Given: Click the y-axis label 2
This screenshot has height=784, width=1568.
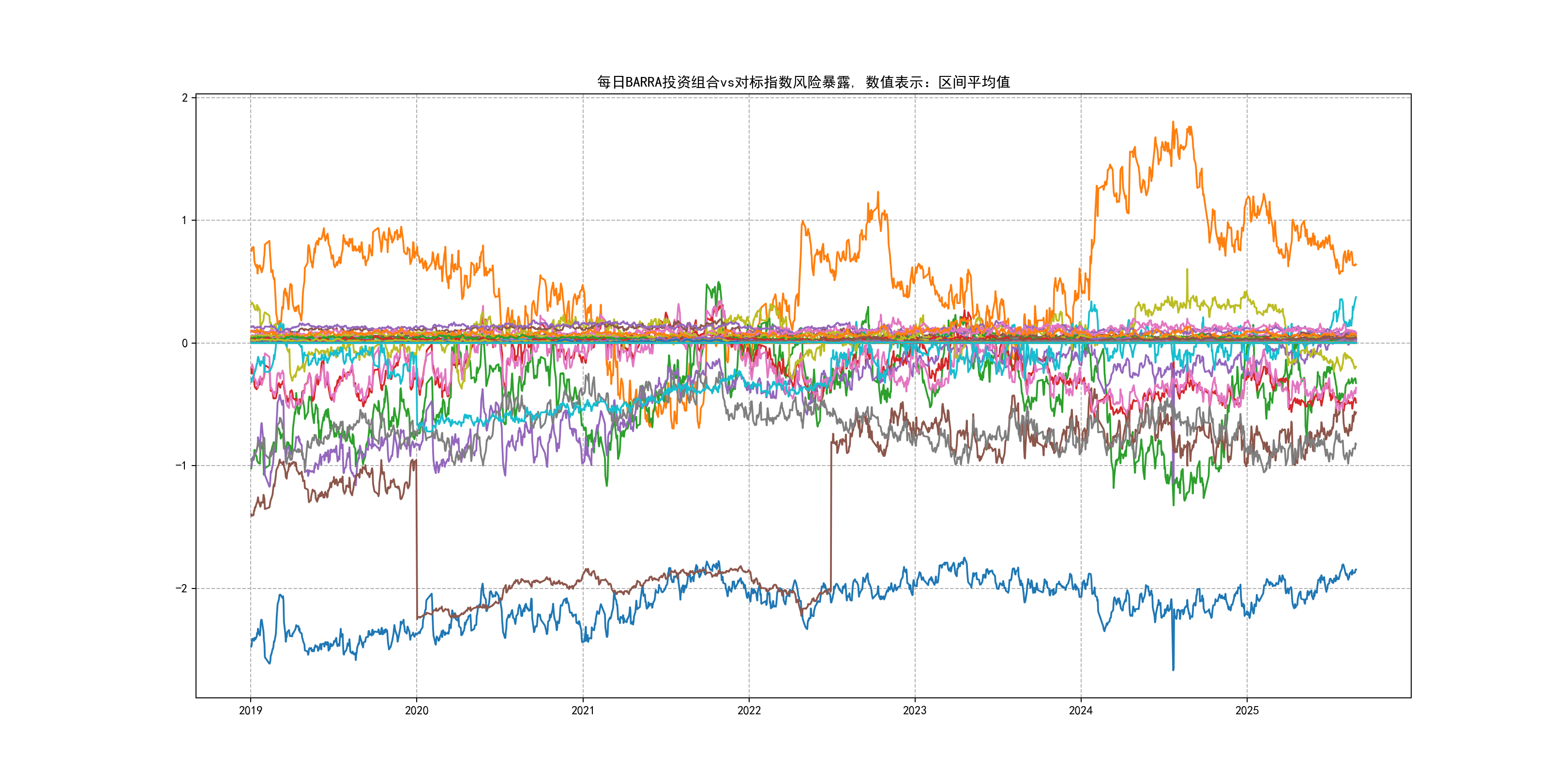Looking at the screenshot, I should coord(184,98).
